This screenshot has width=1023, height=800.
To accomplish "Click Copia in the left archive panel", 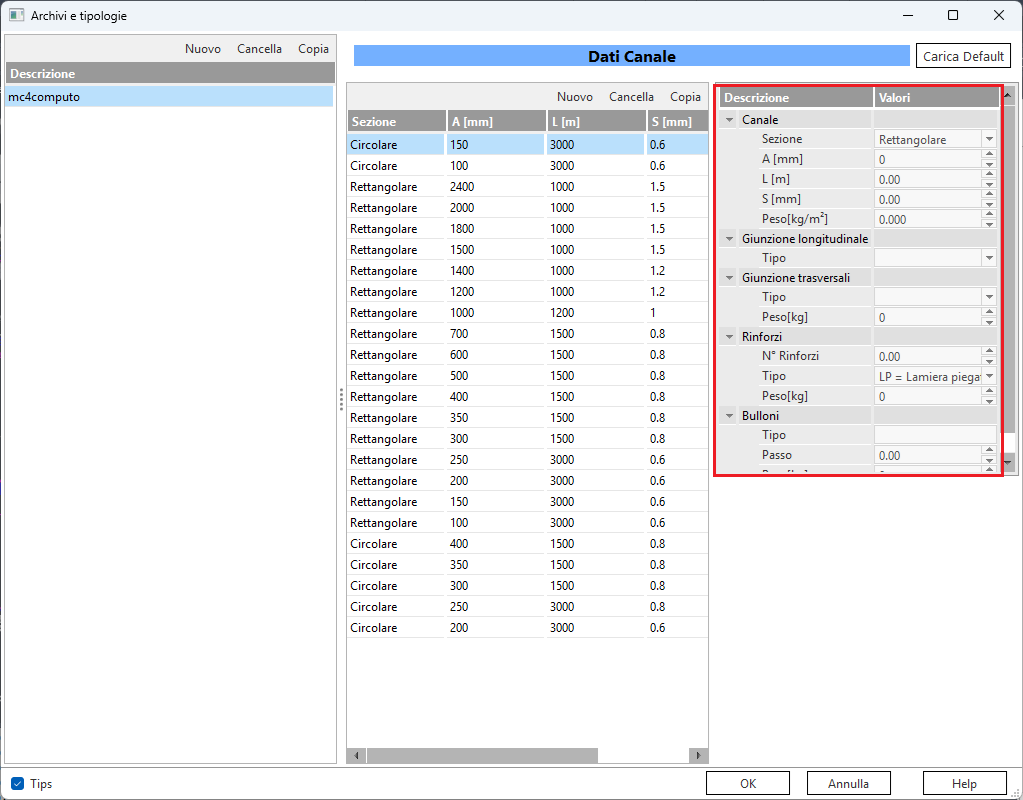I will point(313,49).
